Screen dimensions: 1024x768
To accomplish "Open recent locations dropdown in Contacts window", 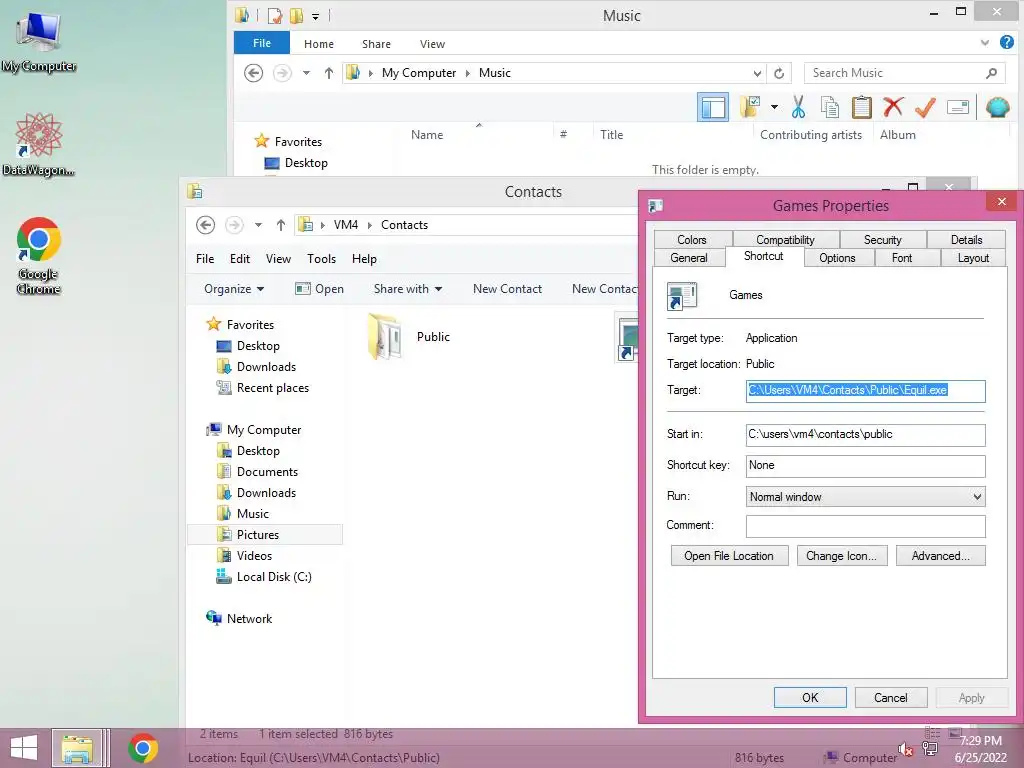I will click(x=258, y=225).
